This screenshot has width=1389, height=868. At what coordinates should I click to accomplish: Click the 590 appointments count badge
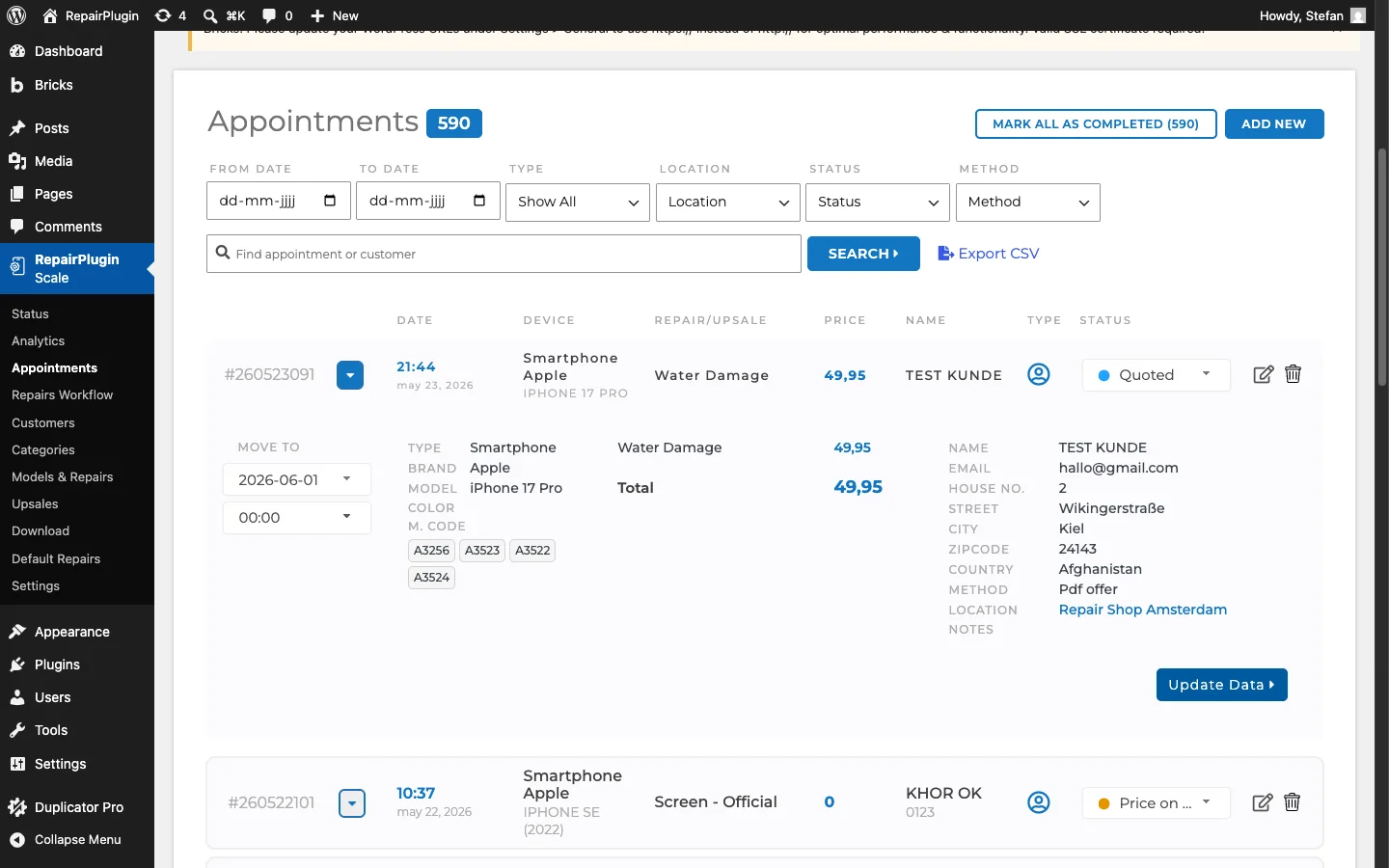(x=454, y=123)
